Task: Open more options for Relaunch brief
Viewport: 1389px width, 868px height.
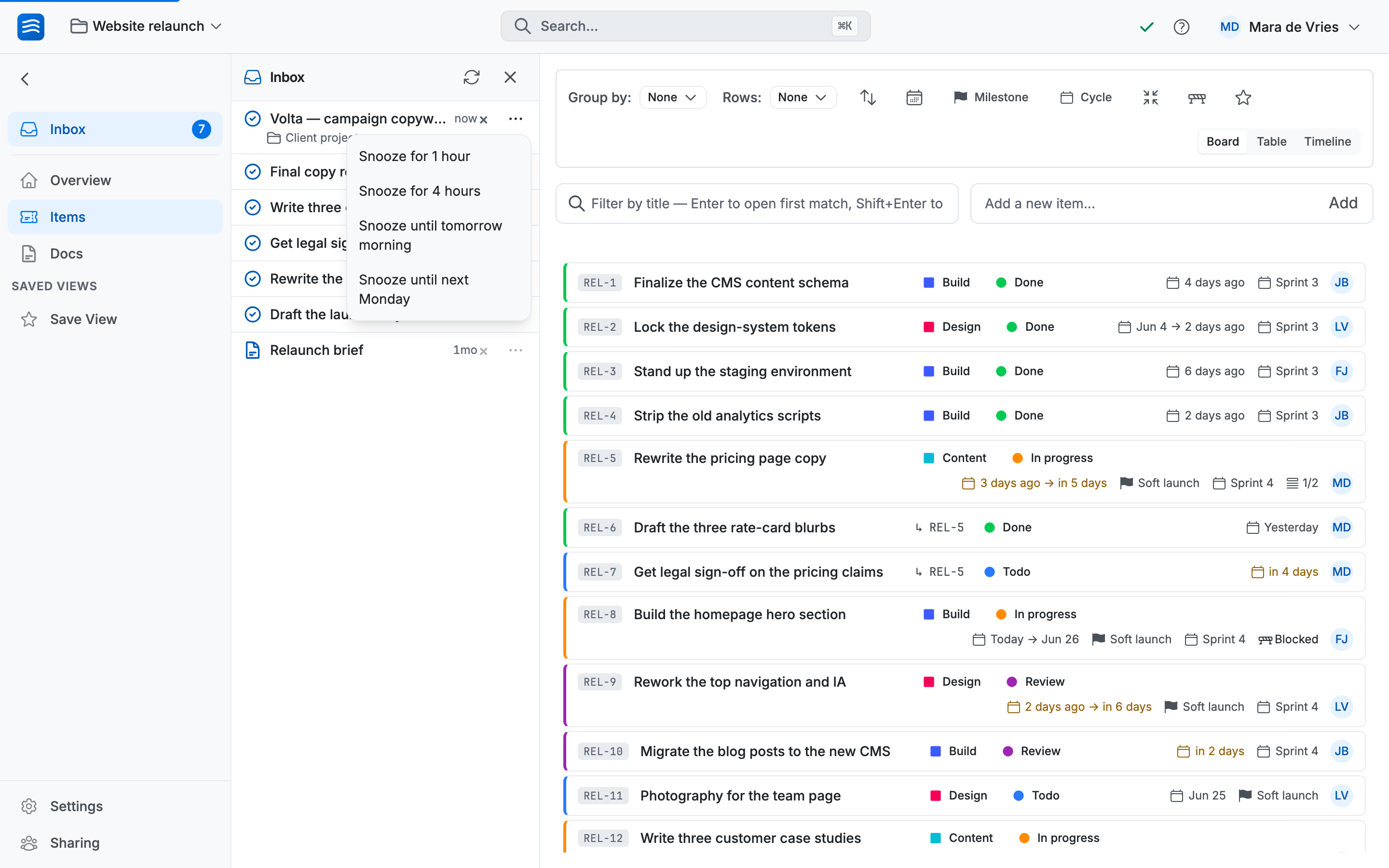Action: click(515, 350)
